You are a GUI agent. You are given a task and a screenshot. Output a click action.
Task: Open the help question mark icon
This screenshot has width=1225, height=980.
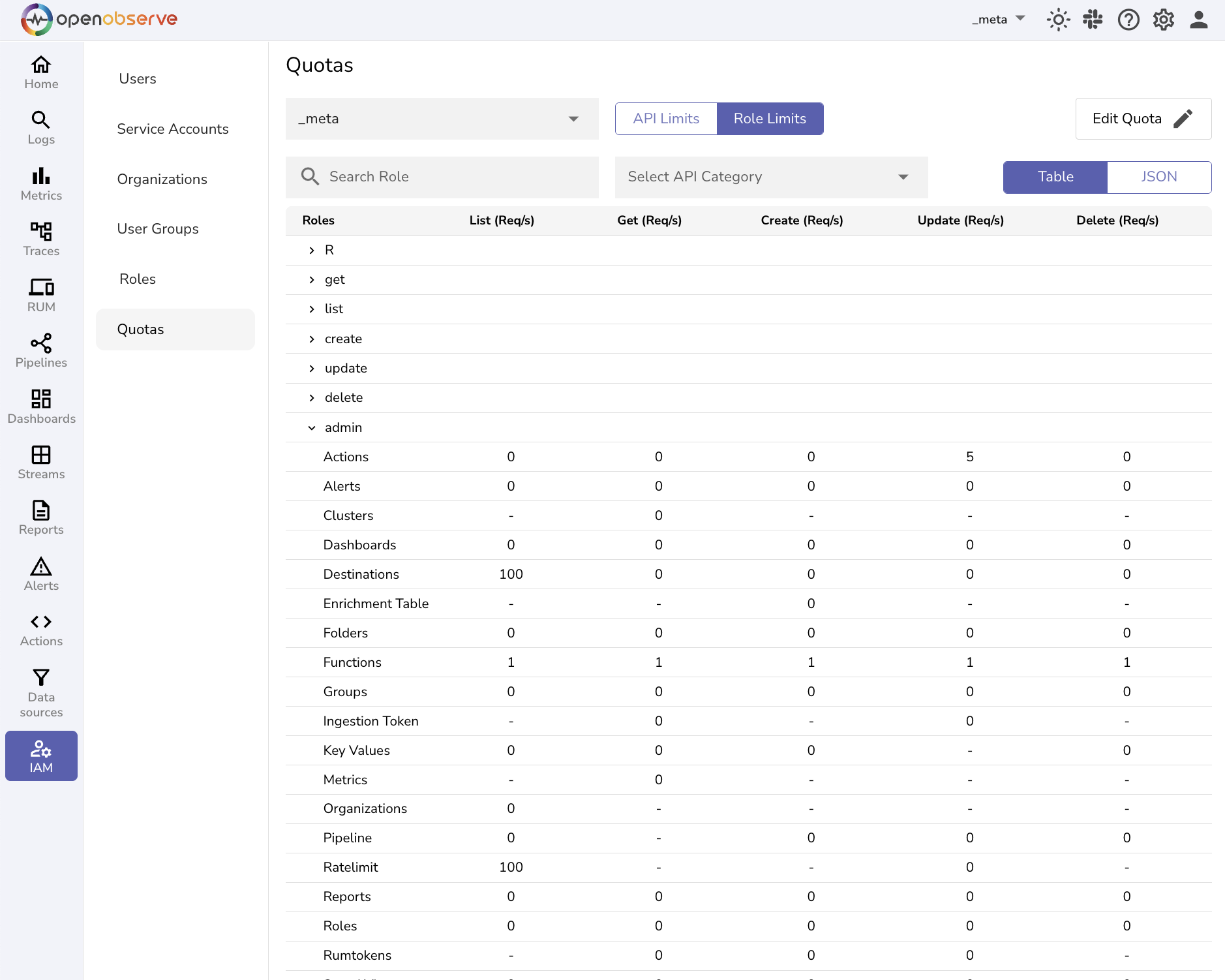coord(1128,20)
